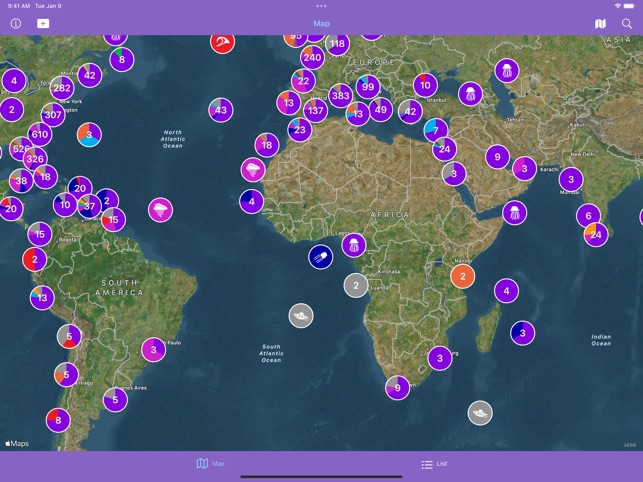Open the 3 cluster near Mumbai
This screenshot has height=482, width=643.
pyautogui.click(x=571, y=179)
